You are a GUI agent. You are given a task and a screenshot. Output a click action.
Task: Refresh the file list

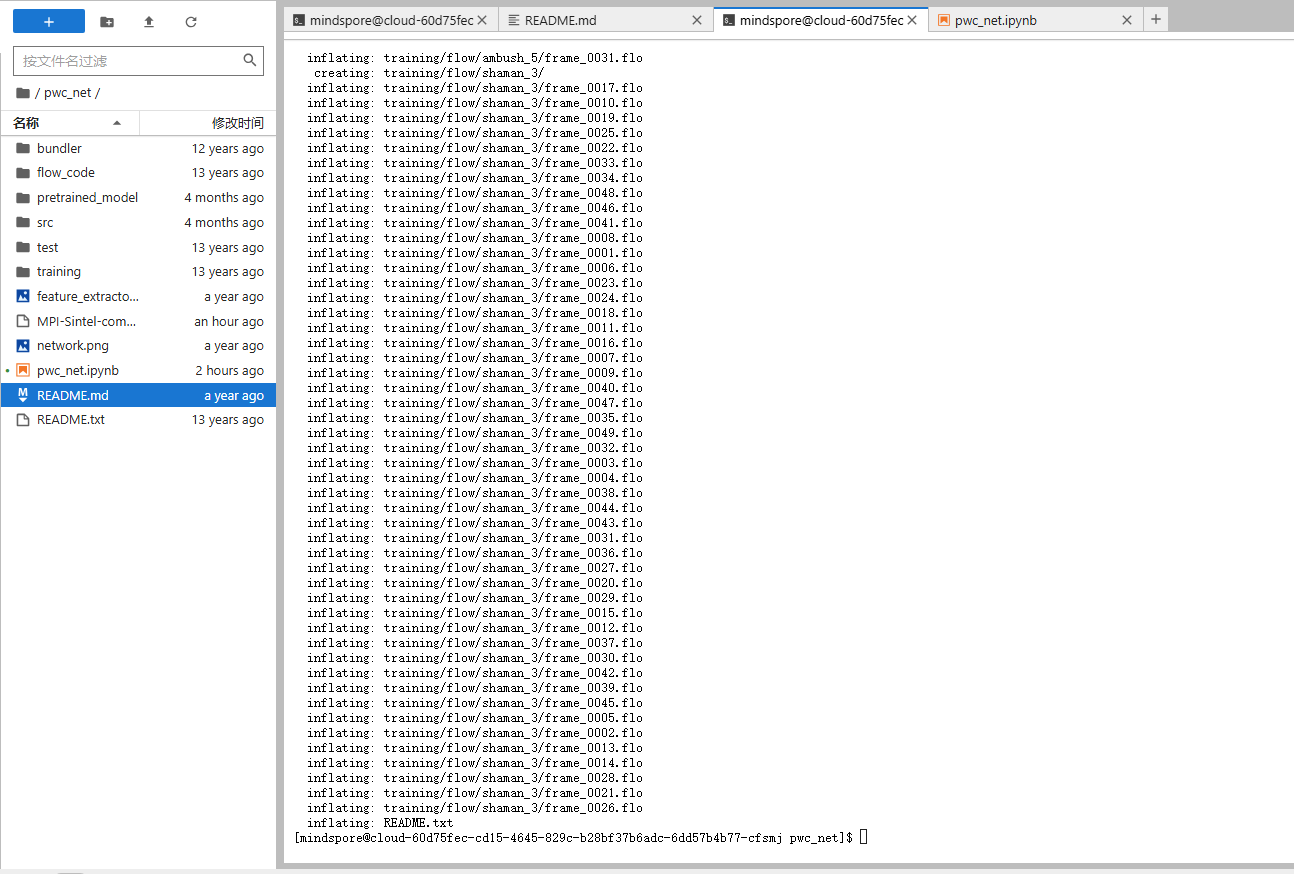click(x=190, y=21)
